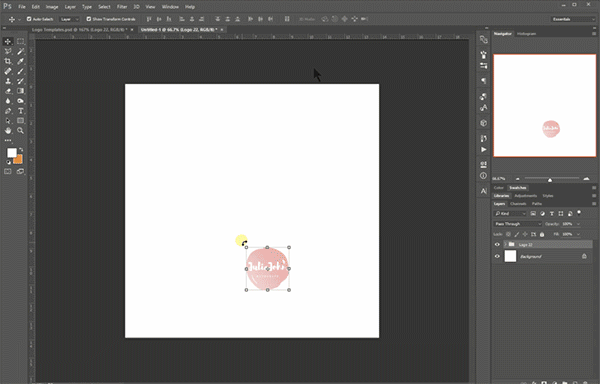The image size is (600, 384).
Task: Select the Hand tool
Action: click(x=8, y=131)
